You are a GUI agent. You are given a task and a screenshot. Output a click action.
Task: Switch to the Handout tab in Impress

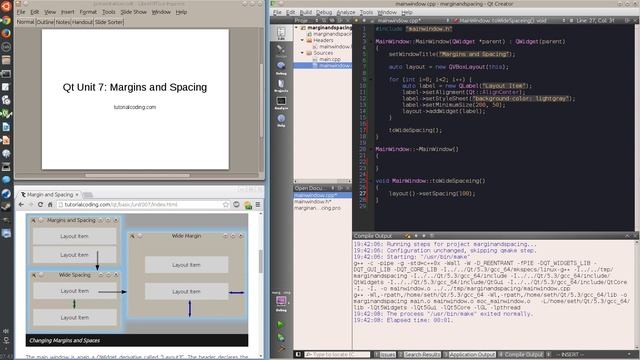[x=82, y=22]
